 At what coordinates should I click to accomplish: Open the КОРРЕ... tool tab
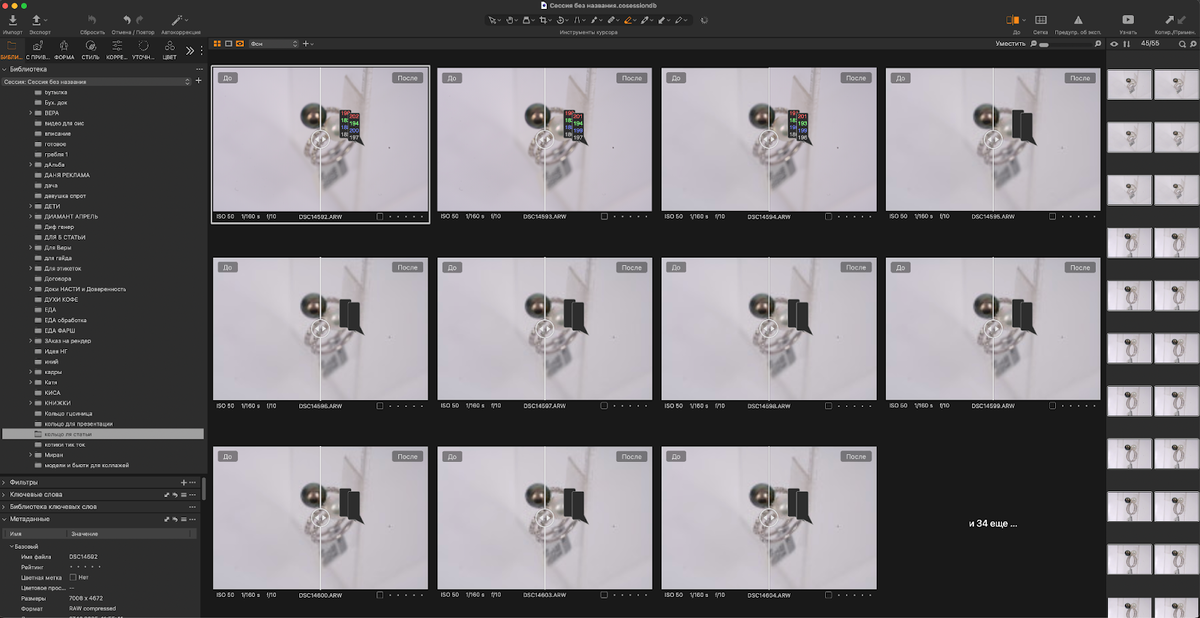pos(117,49)
